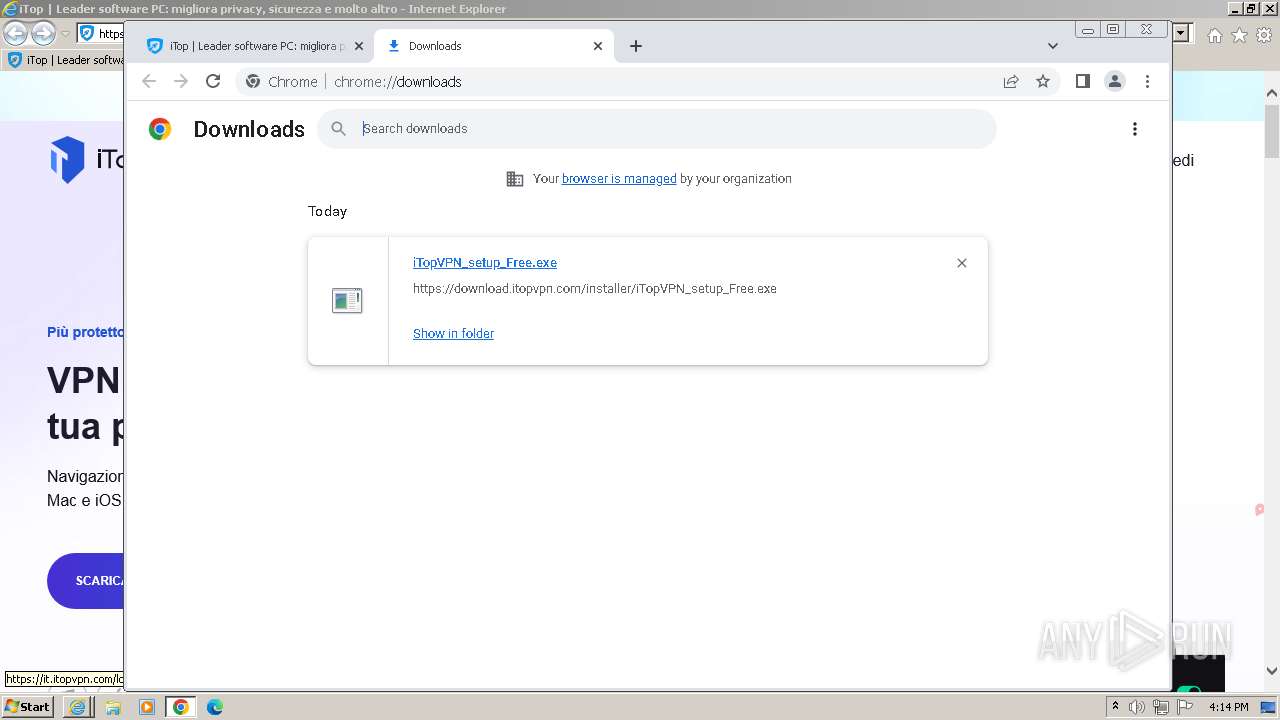Viewport: 1280px width, 720px height.
Task: Click the magnifier icon in the search downloads box
Action: (339, 129)
